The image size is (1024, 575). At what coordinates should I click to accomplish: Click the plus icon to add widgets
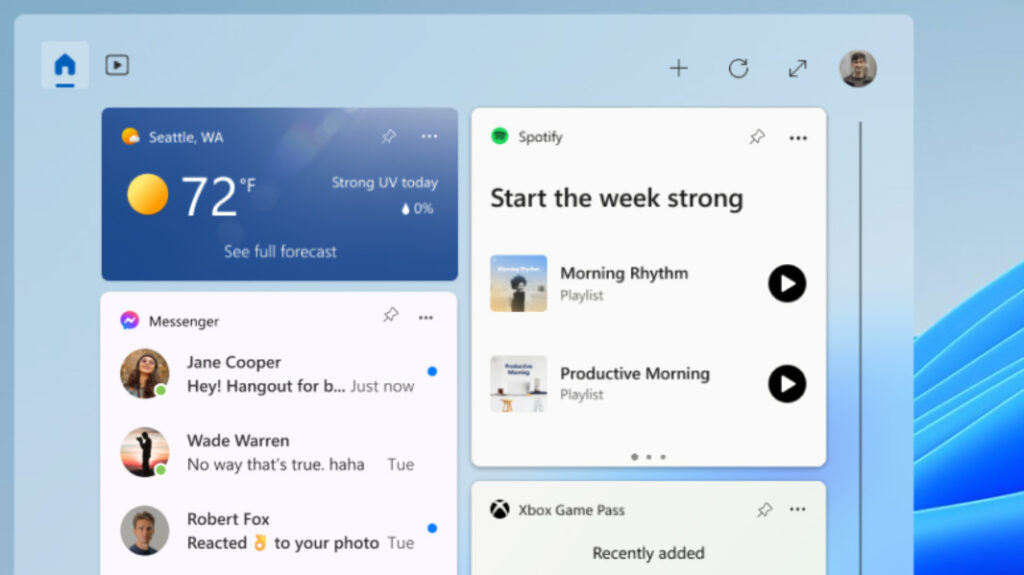[x=679, y=68]
